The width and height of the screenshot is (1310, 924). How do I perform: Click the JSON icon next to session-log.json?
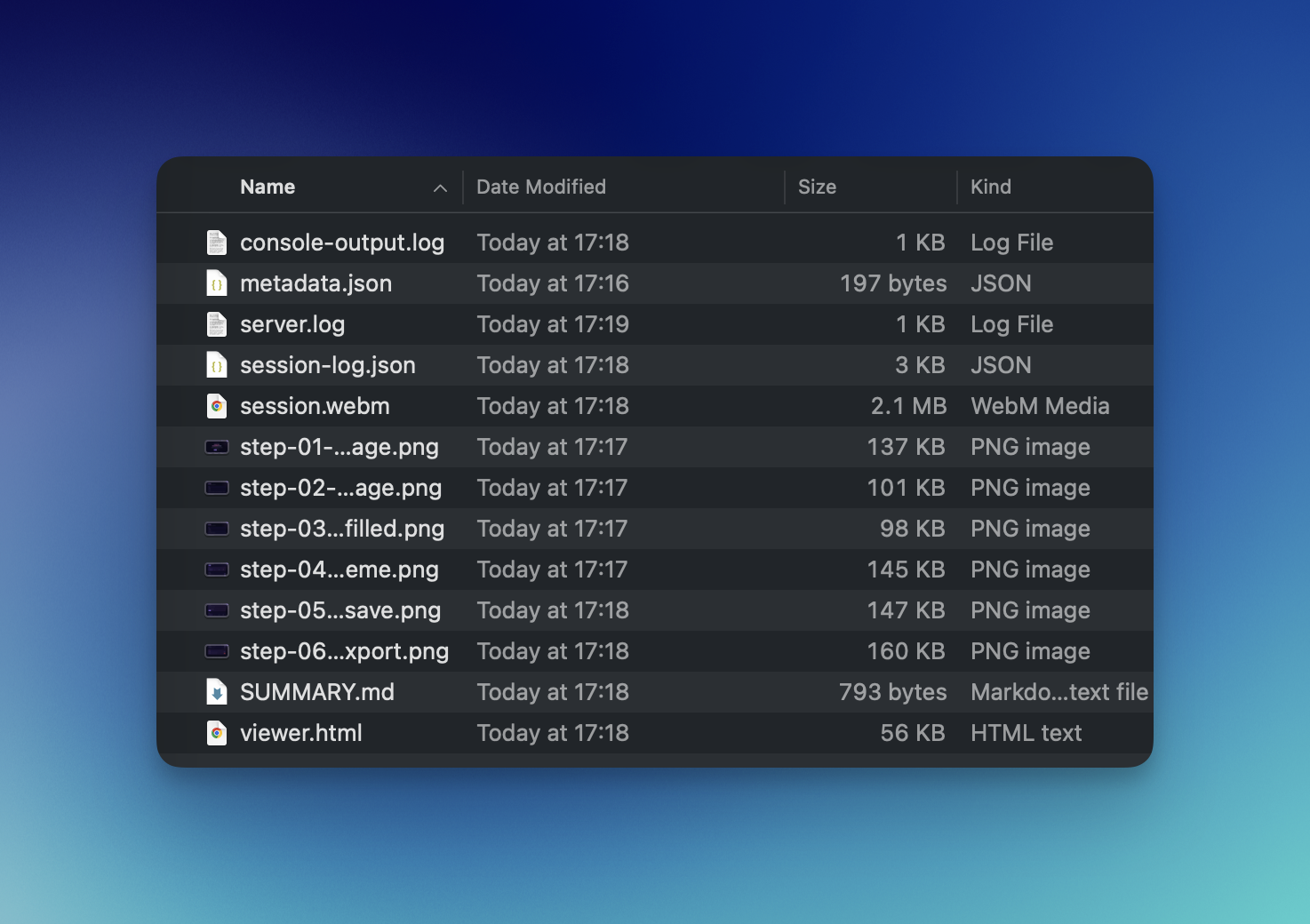click(x=217, y=364)
